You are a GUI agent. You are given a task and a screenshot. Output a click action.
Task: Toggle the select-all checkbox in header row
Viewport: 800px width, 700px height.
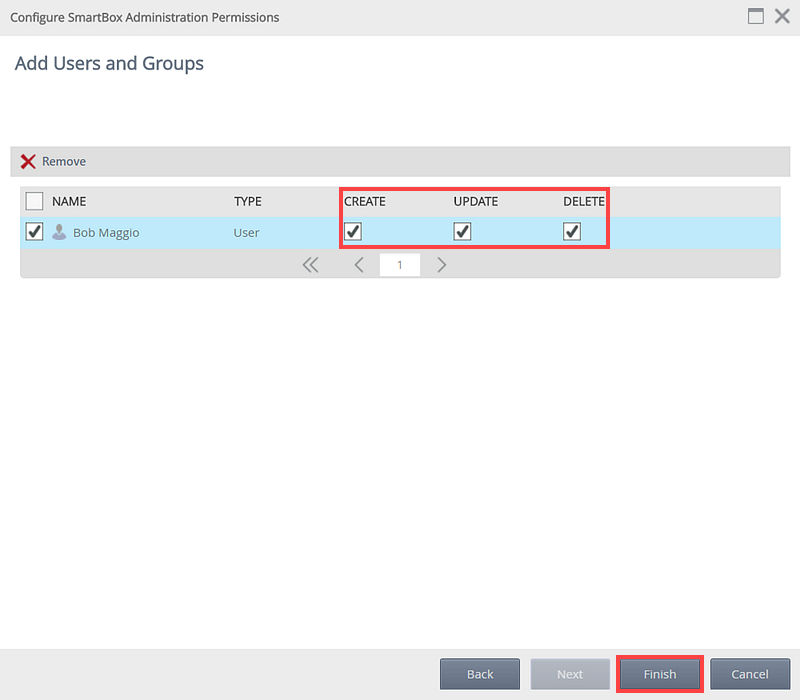click(x=34, y=201)
